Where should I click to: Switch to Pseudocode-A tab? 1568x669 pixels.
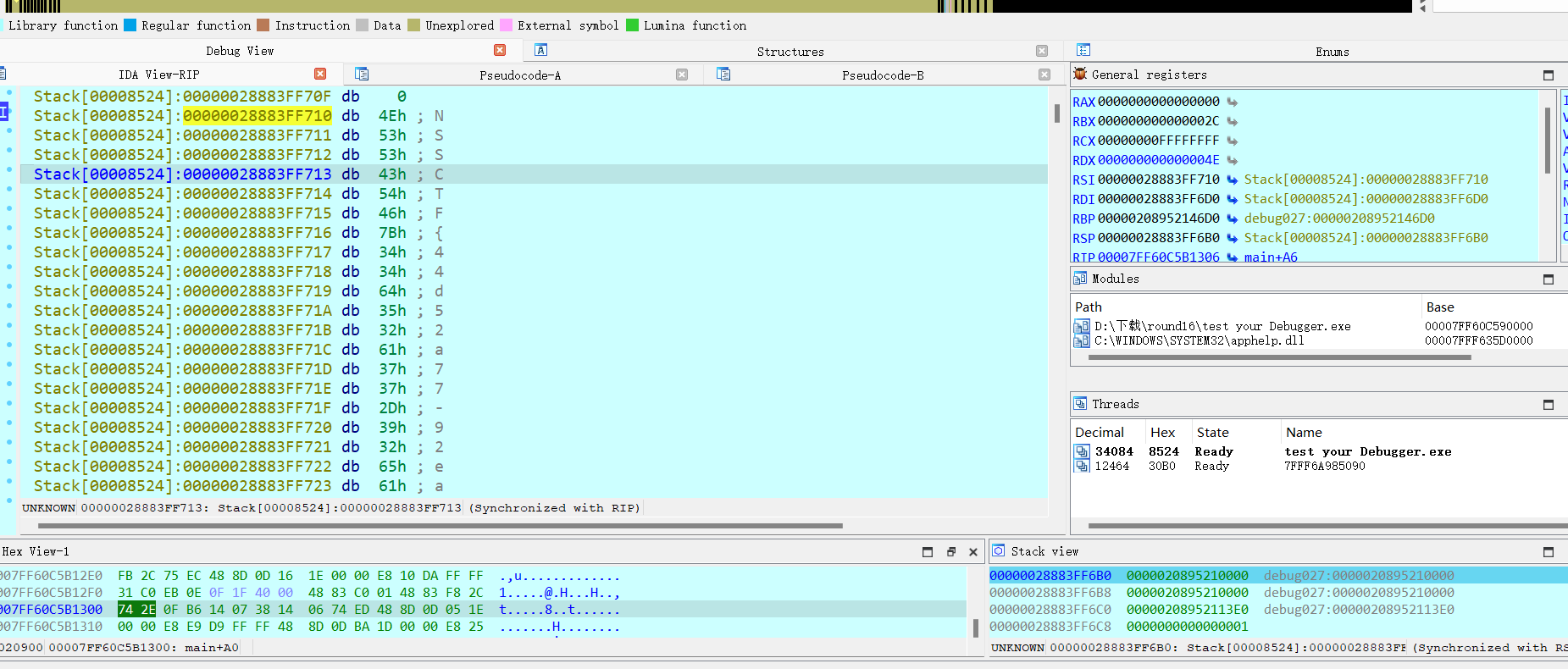(520, 75)
